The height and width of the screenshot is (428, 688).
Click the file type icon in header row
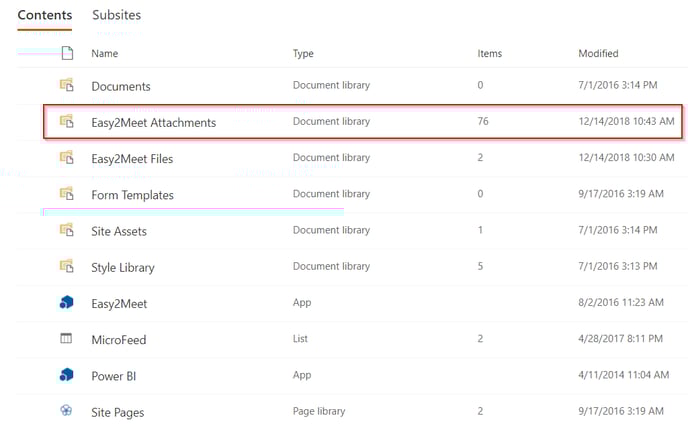click(67, 53)
